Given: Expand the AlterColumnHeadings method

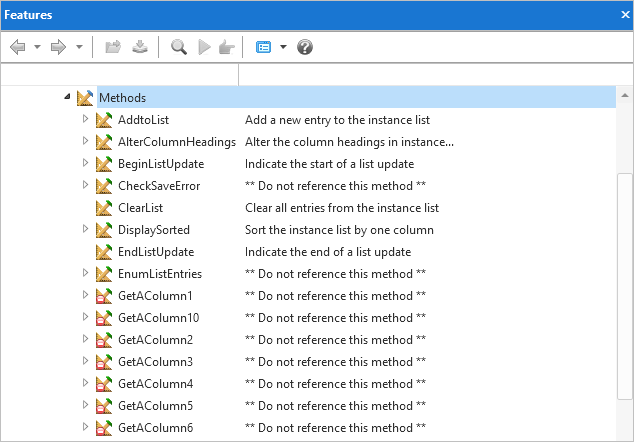Looking at the screenshot, I should tap(85, 141).
